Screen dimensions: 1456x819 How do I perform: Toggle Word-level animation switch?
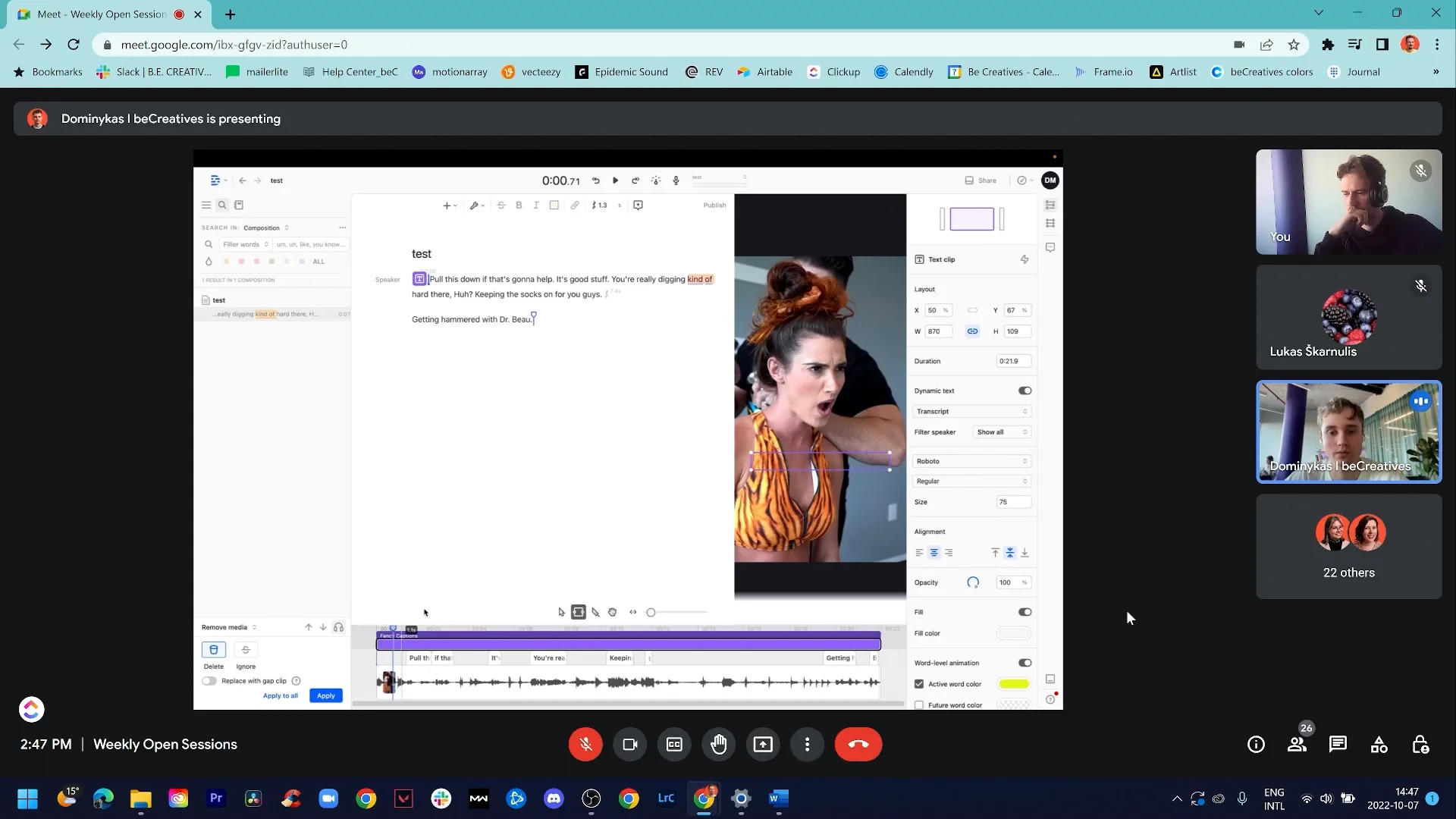[1025, 663]
